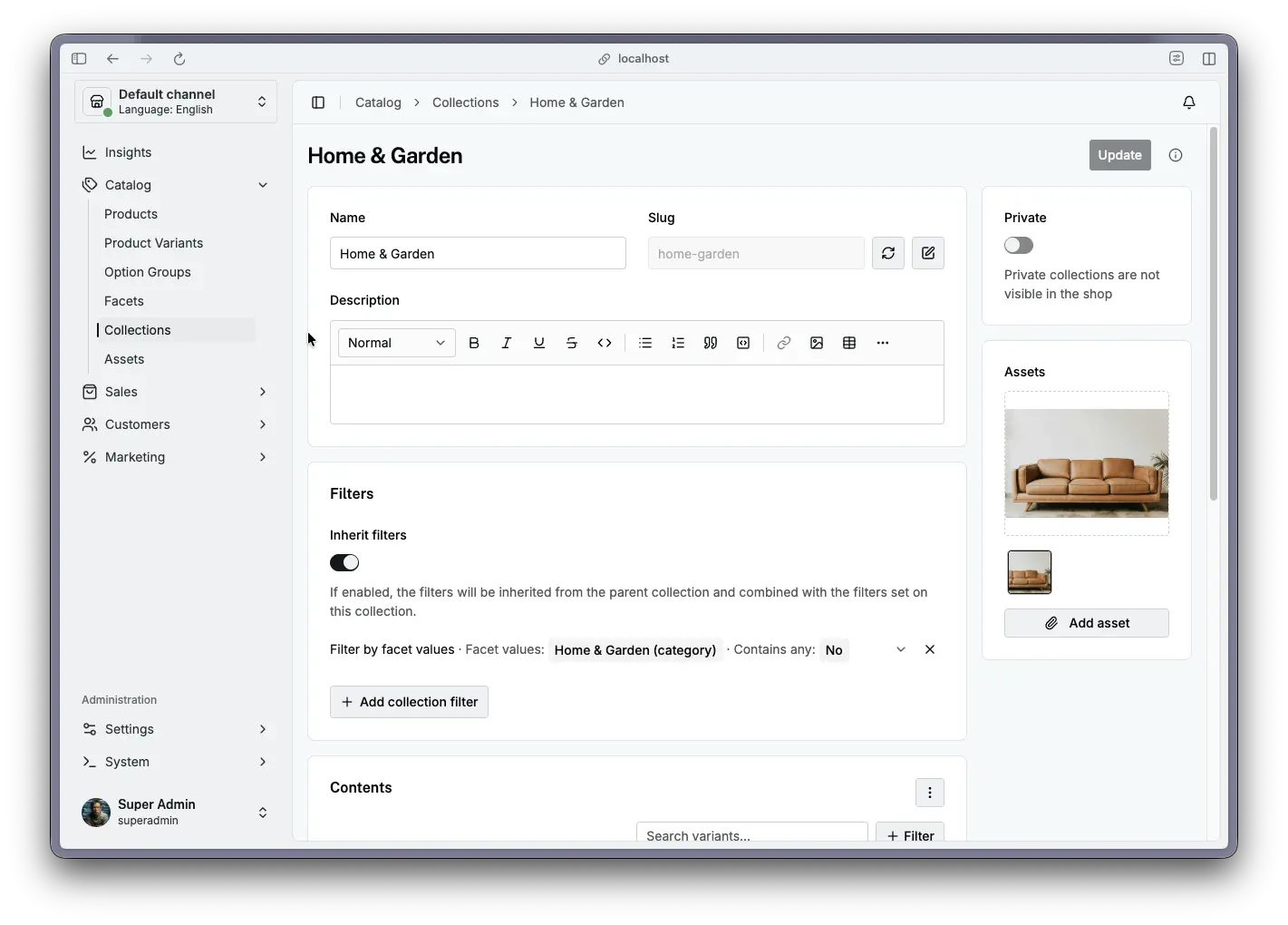1288x925 pixels.
Task: Insert a table in the description
Action: point(849,343)
